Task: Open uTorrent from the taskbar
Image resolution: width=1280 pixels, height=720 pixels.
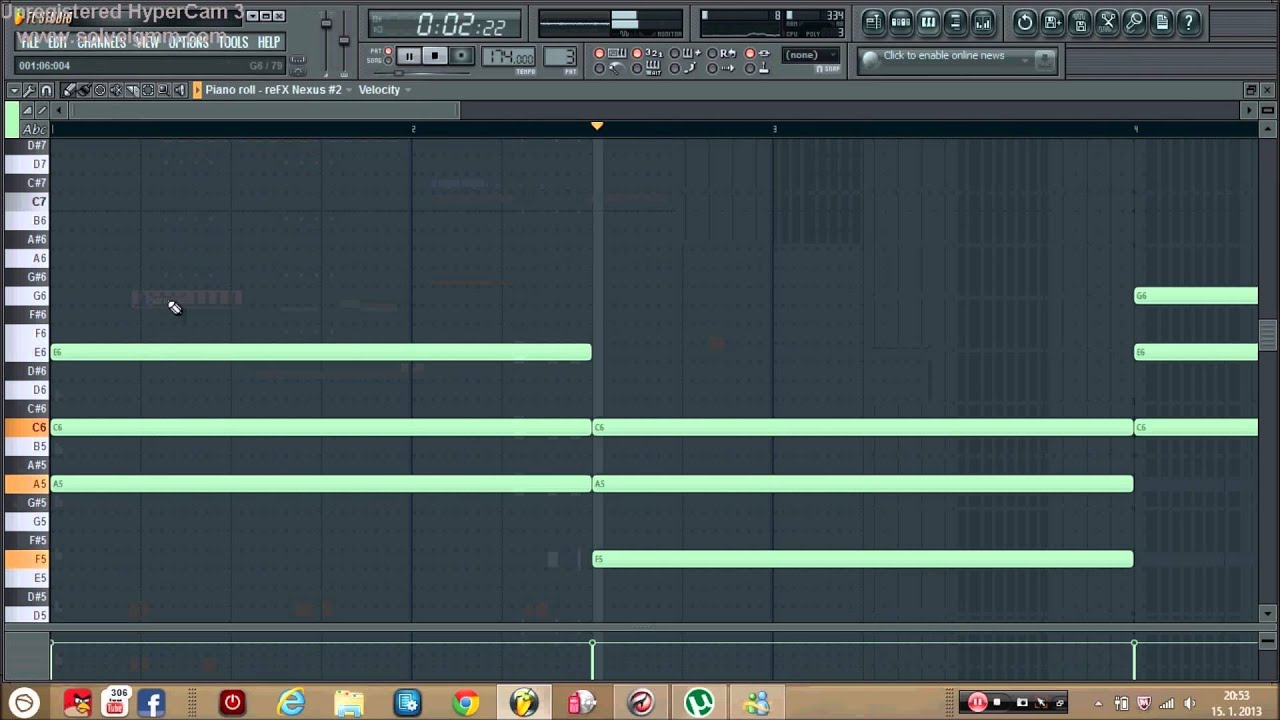Action: click(x=699, y=703)
